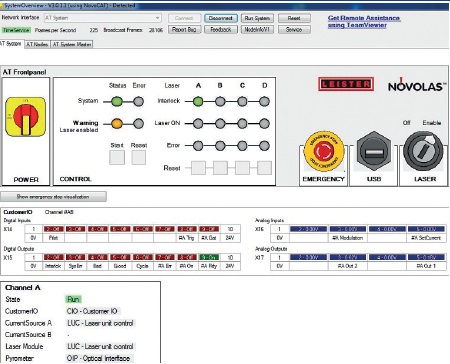Click the Leister logo
The height and width of the screenshot is (364, 450).
[x=346, y=84]
